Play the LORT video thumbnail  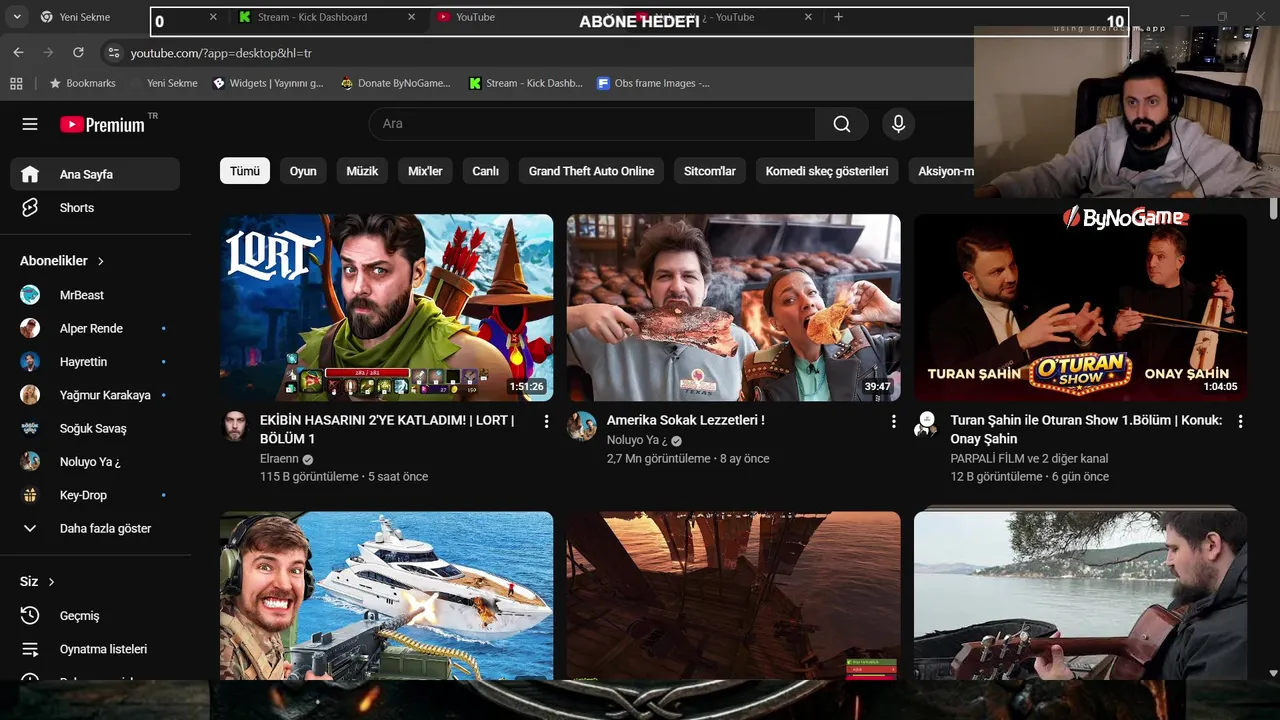[x=386, y=308]
